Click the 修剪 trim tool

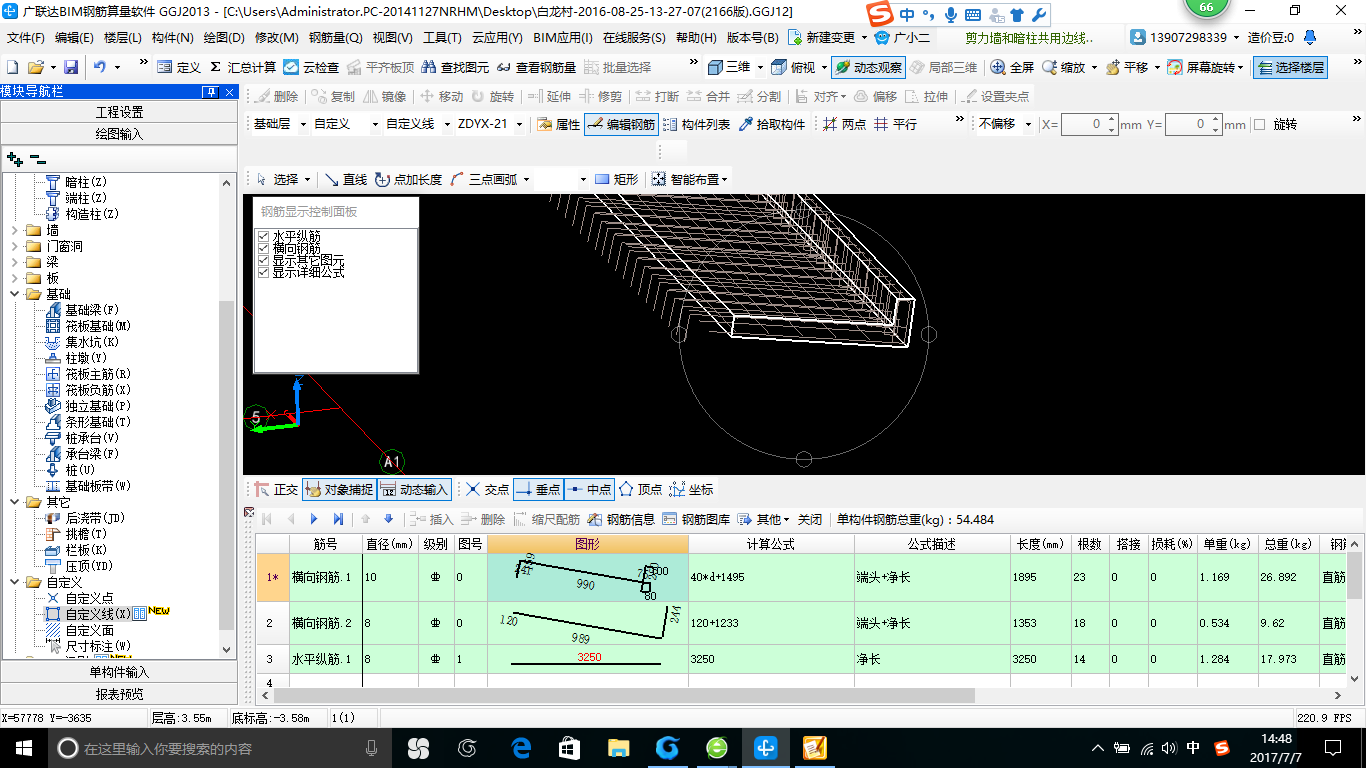pyautogui.click(x=600, y=96)
